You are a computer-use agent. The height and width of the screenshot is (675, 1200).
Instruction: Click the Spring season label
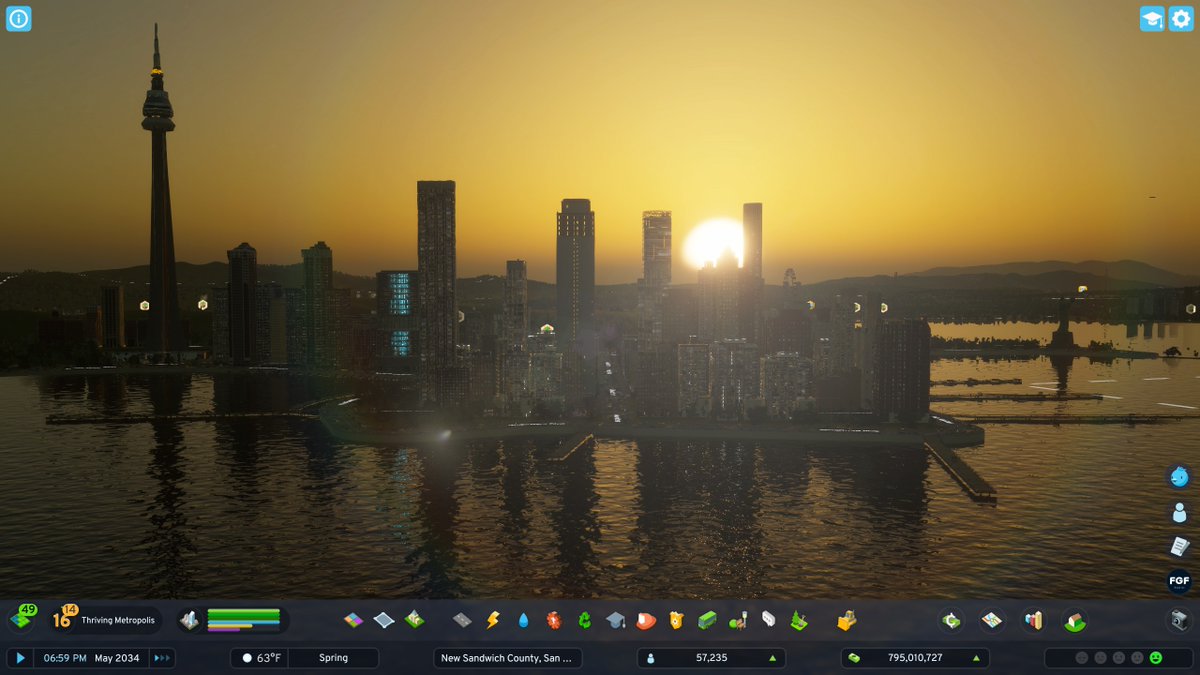334,658
